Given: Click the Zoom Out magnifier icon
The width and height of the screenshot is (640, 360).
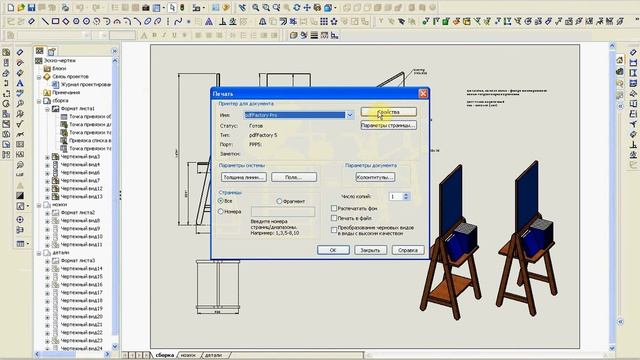Looking at the screenshot, I should pyautogui.click(x=266, y=7).
